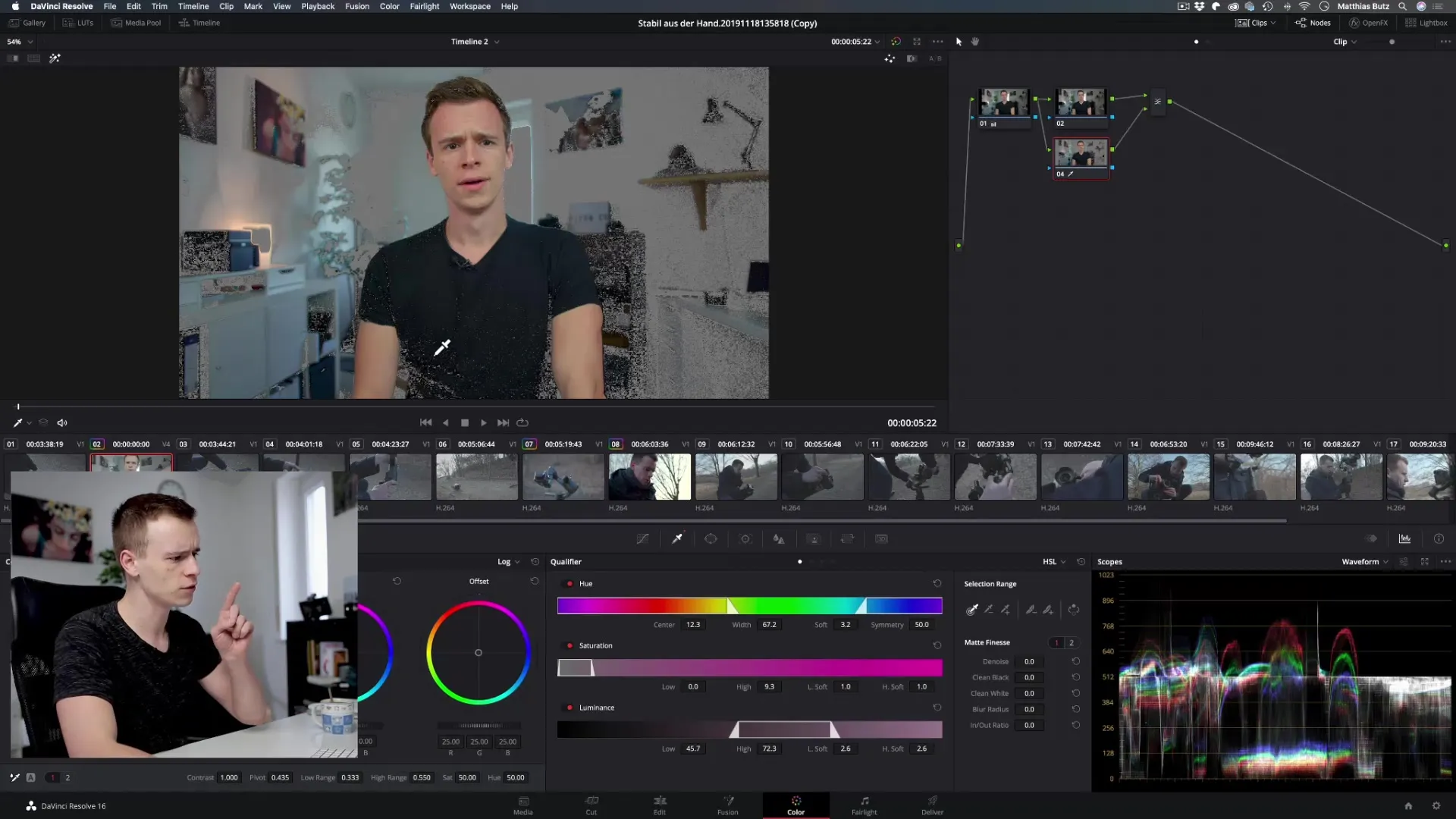Open the OpenFX panel

[x=1369, y=23]
